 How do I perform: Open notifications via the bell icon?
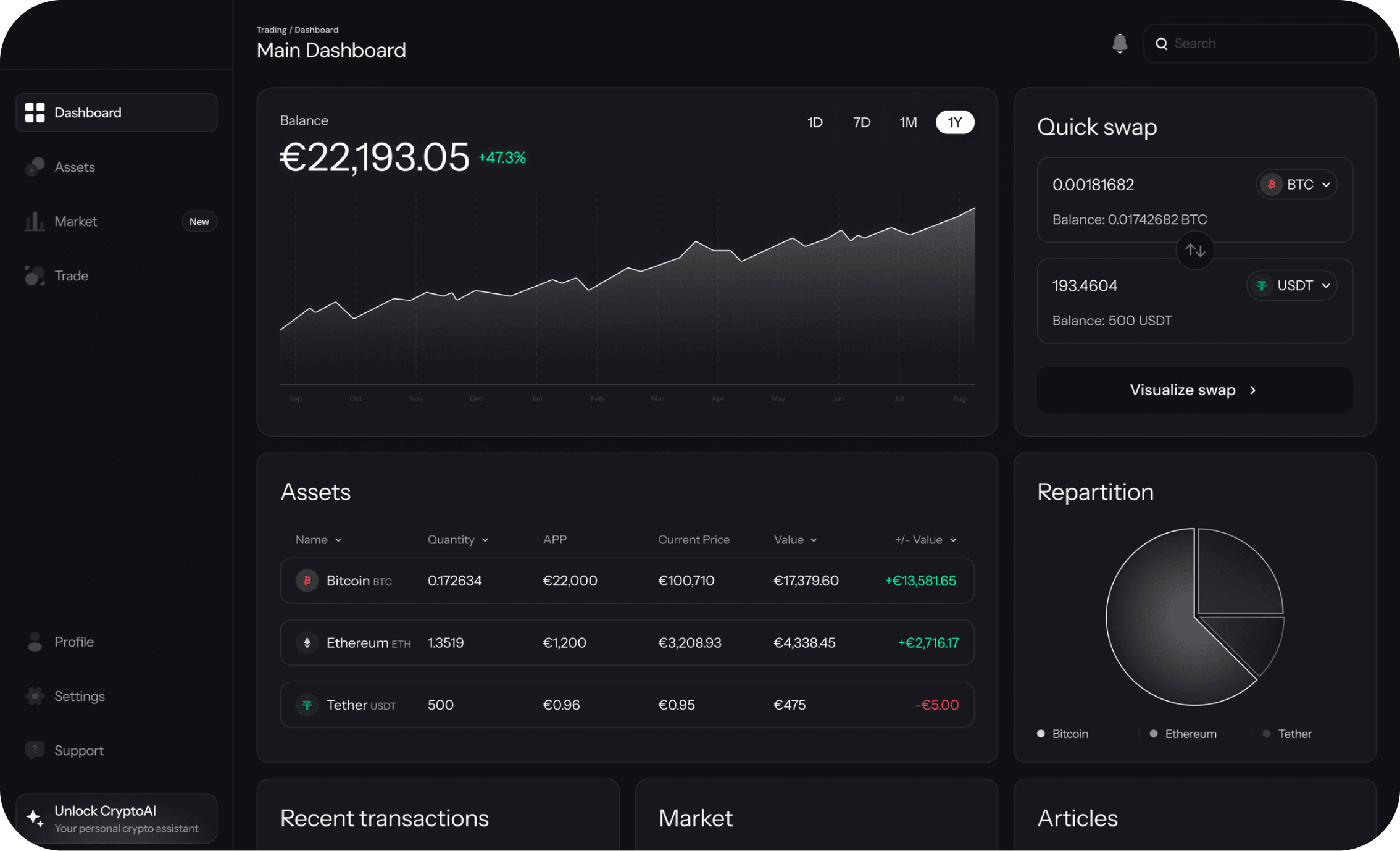pos(1119,43)
